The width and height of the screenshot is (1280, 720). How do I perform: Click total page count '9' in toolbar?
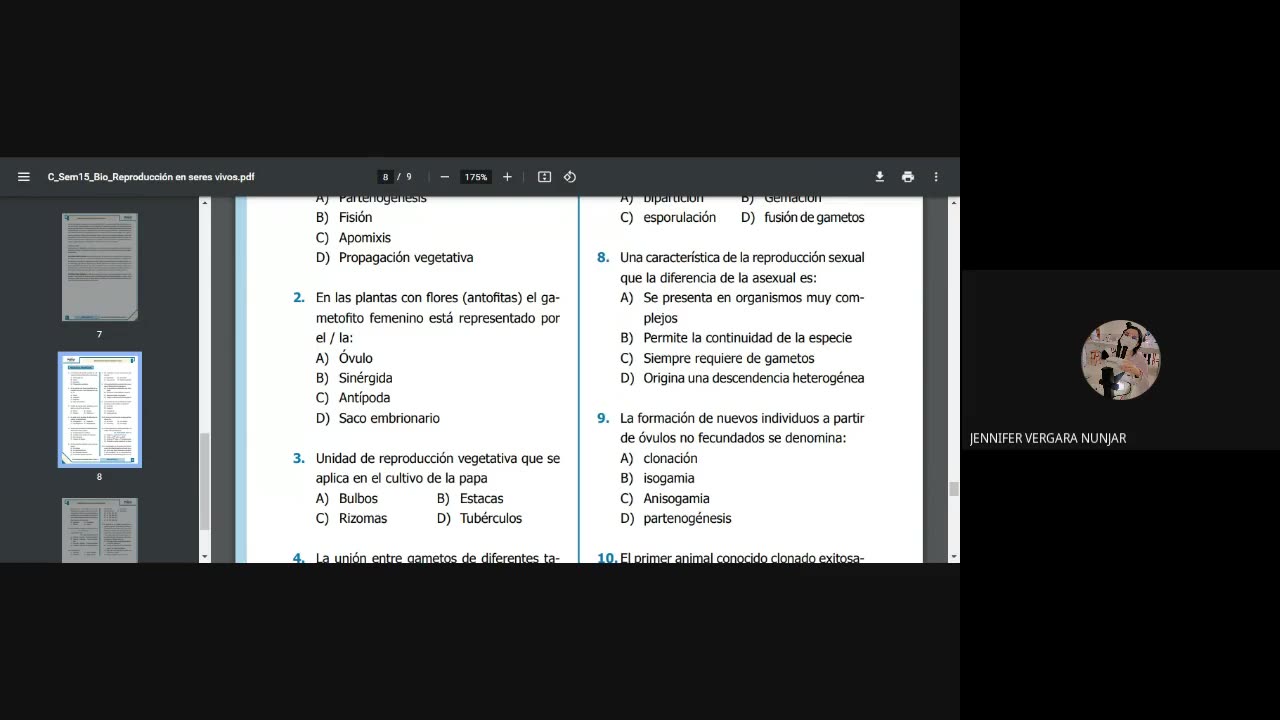(409, 177)
